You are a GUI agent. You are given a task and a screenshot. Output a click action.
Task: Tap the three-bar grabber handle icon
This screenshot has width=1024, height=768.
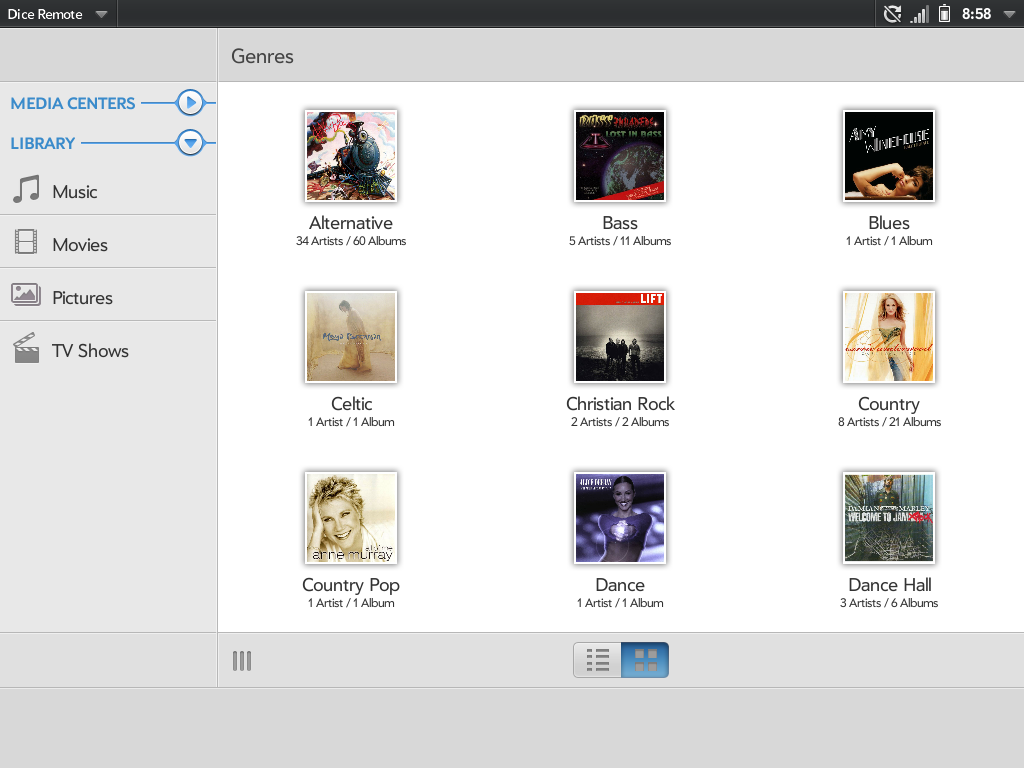click(x=242, y=661)
